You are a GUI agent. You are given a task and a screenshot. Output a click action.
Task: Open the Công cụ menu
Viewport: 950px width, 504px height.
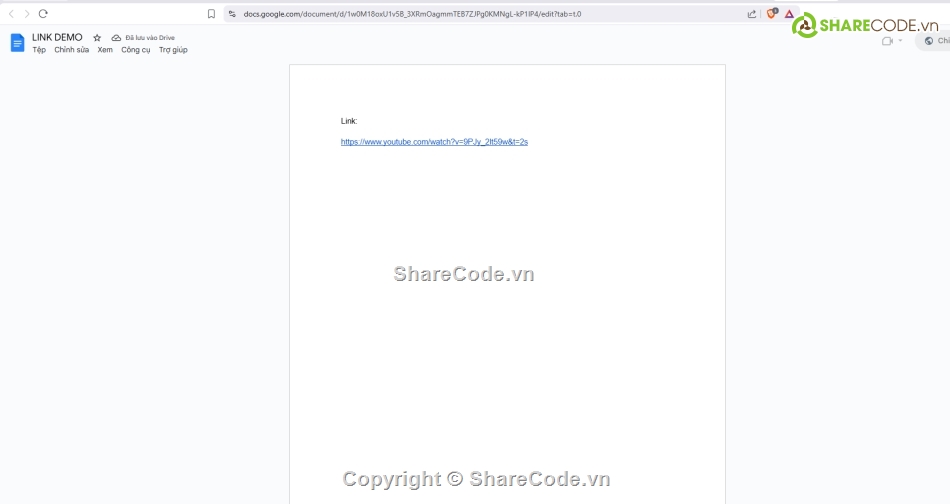pyautogui.click(x=136, y=50)
